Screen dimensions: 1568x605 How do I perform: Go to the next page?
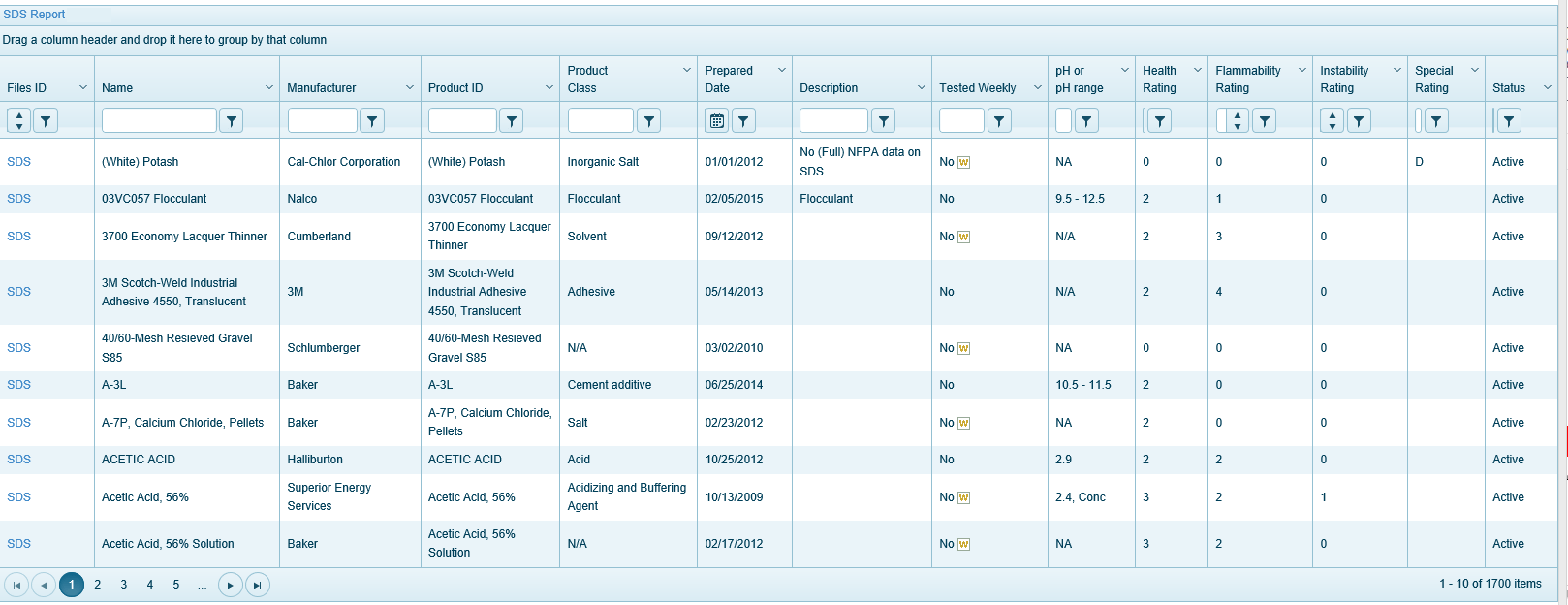(230, 585)
